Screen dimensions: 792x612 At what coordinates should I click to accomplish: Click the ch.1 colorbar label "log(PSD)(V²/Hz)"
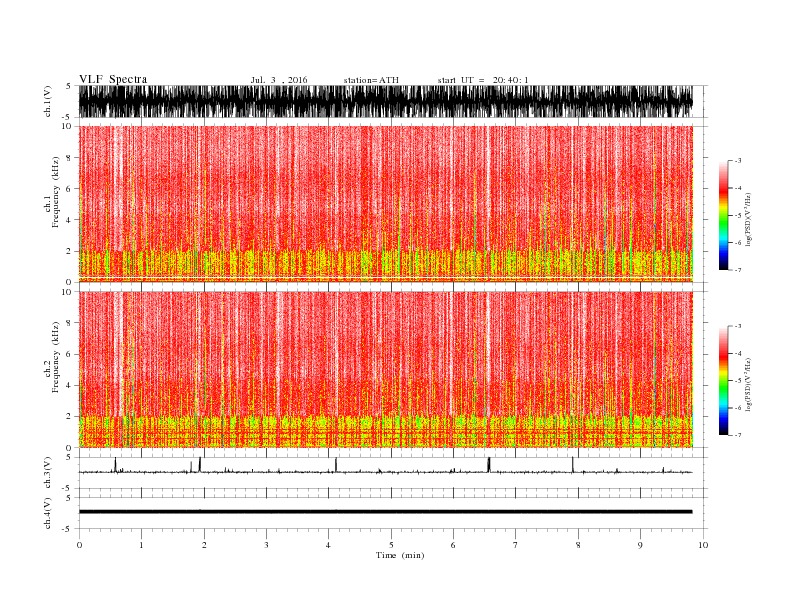[x=748, y=220]
